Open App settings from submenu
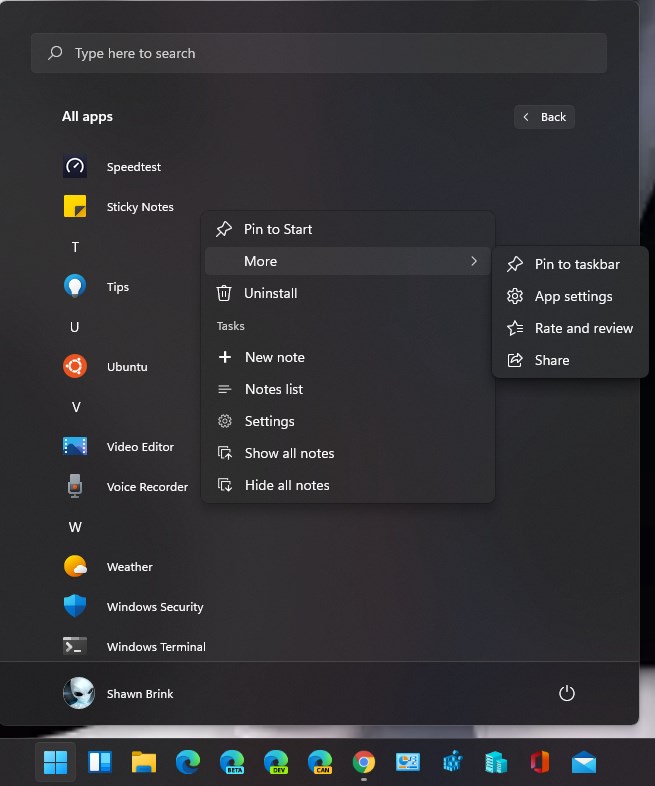655x786 pixels. tap(570, 296)
